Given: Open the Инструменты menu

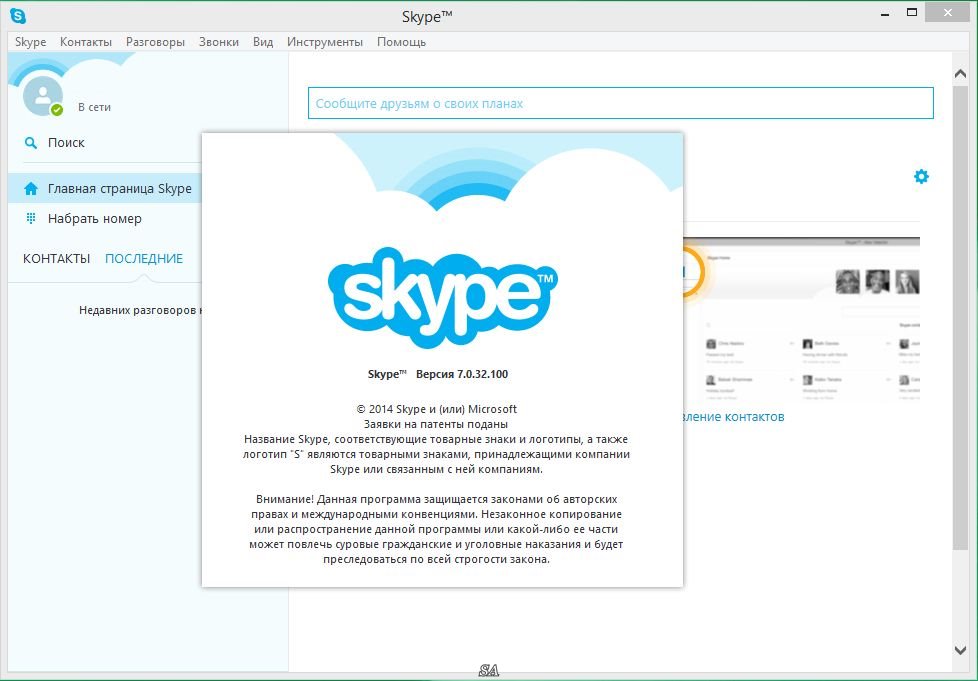Looking at the screenshot, I should 324,42.
